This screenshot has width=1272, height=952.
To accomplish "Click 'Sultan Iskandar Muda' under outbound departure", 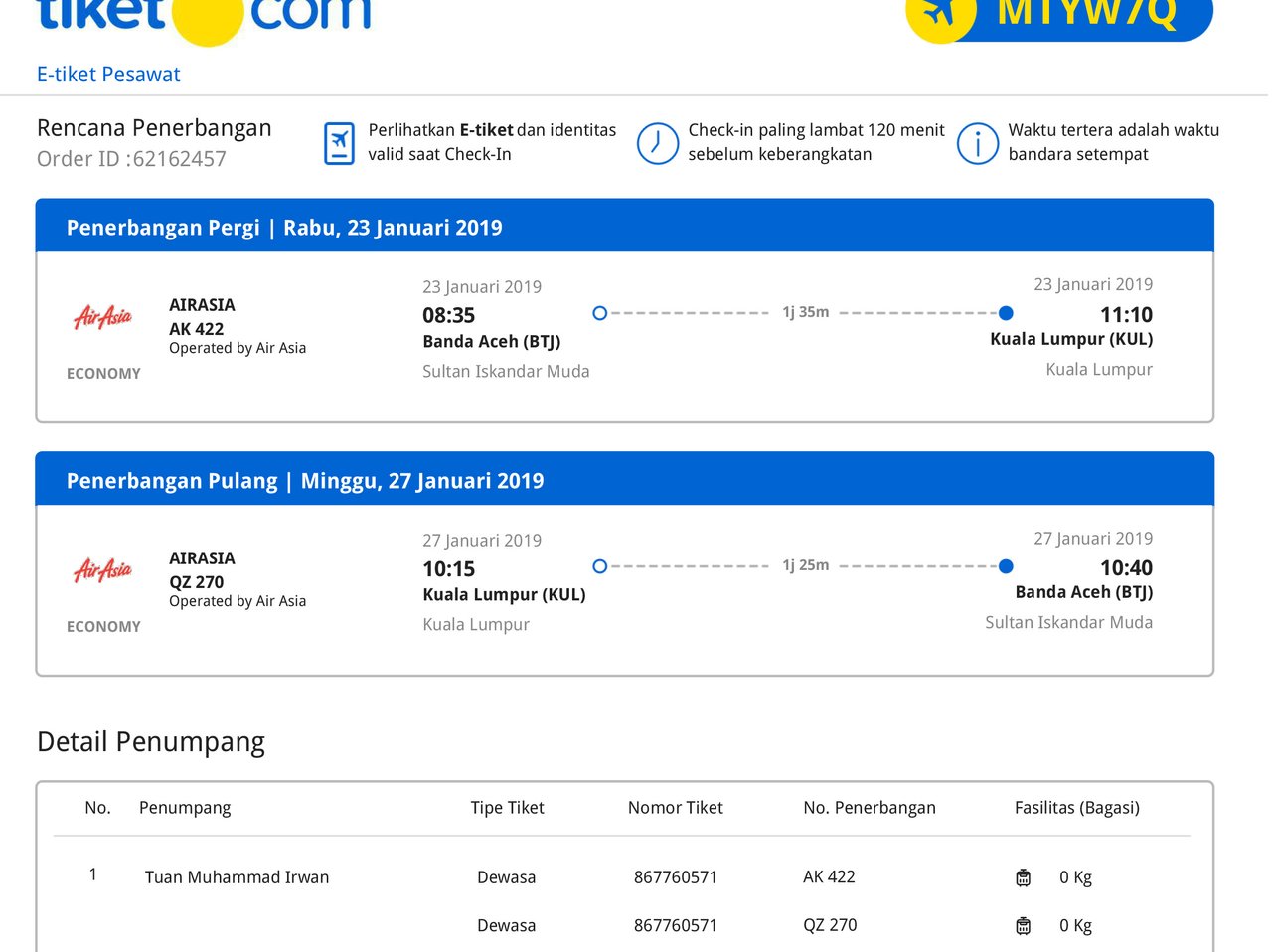I will (506, 371).
